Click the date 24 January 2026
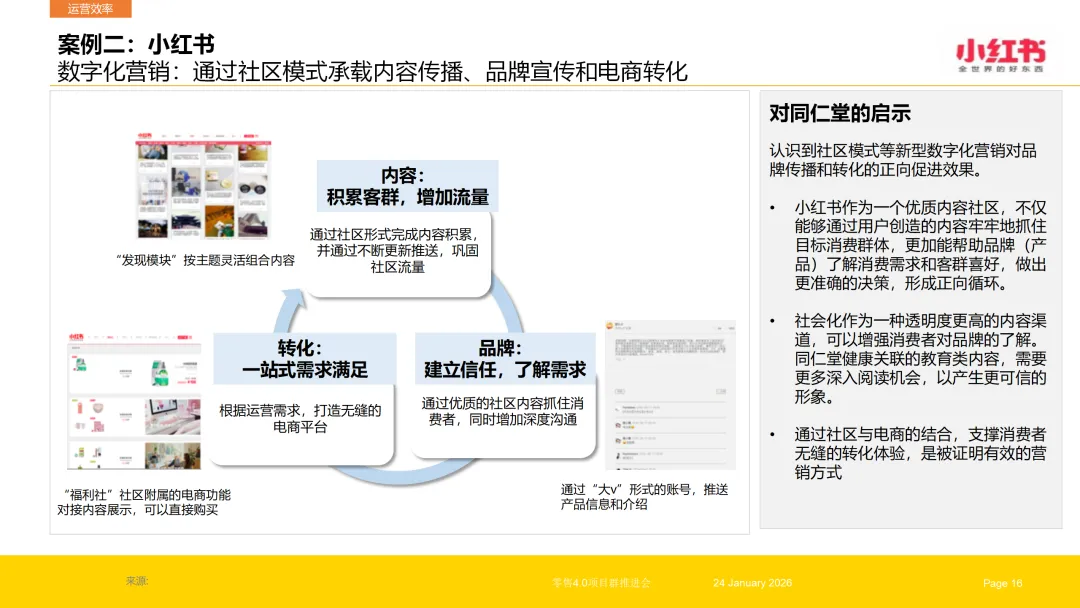This screenshot has height=608, width=1080. 752,583
